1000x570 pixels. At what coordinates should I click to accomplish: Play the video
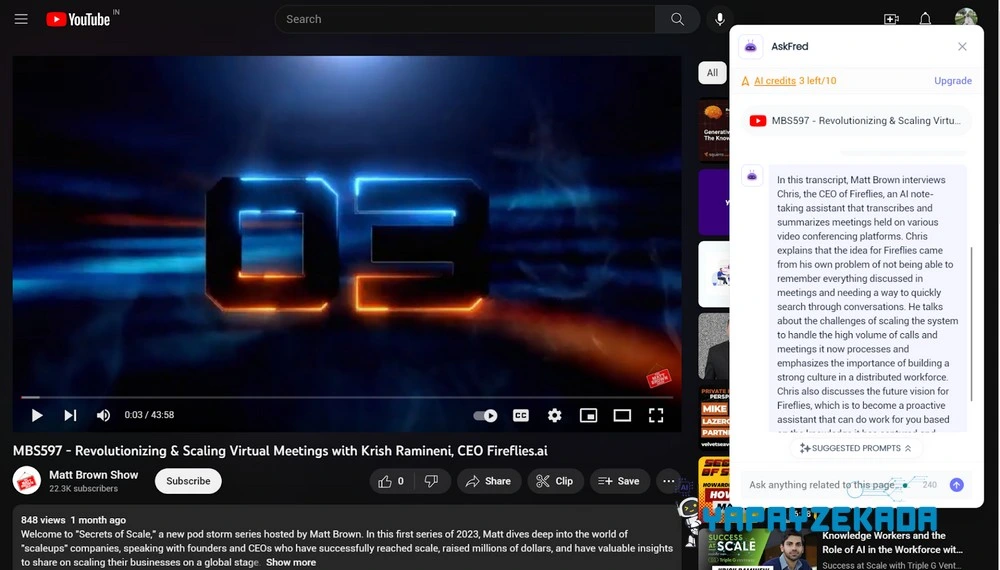pos(37,415)
